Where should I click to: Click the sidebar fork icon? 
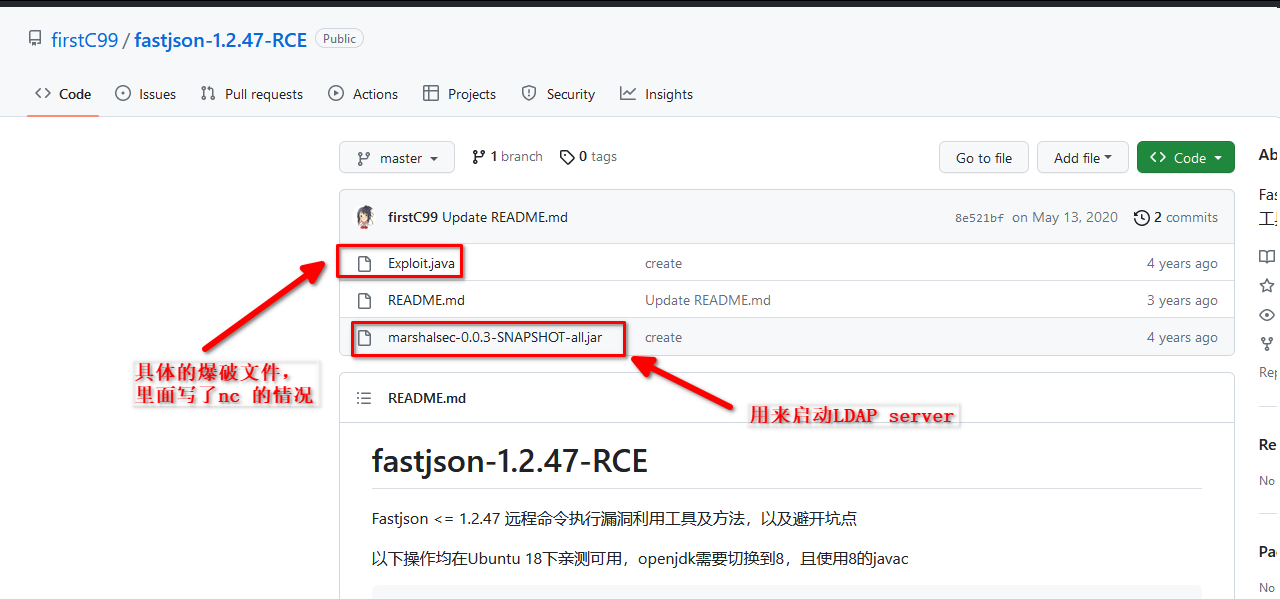pos(1267,344)
